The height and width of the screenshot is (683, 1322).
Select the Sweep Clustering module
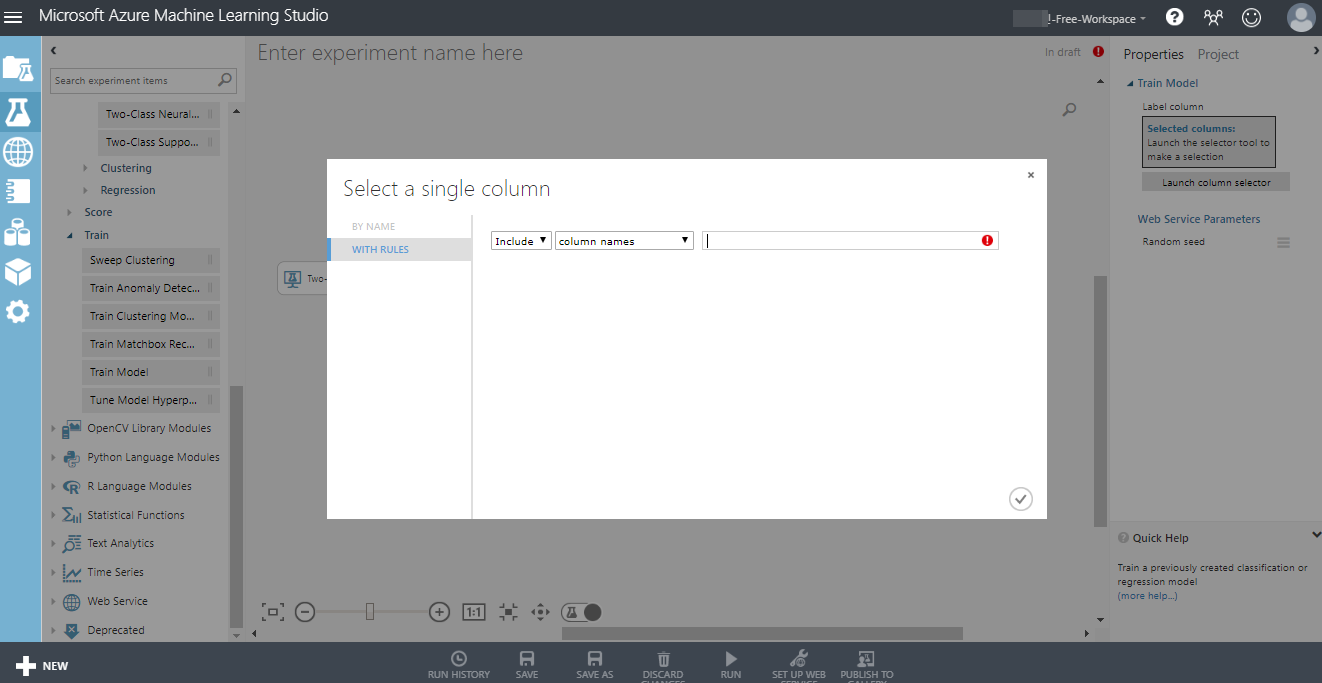pyautogui.click(x=151, y=260)
